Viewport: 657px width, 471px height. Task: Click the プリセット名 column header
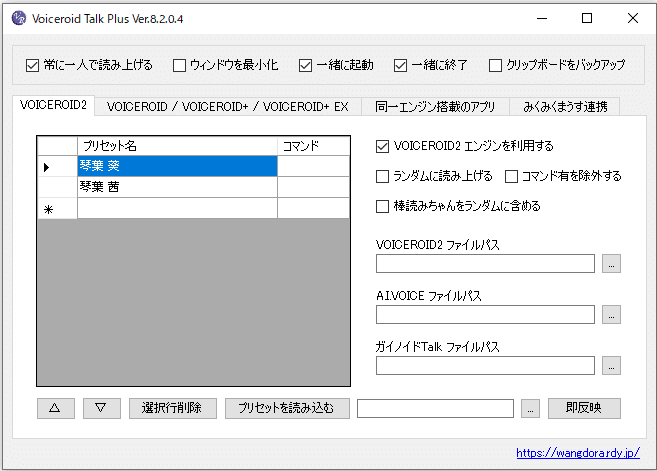point(177,146)
